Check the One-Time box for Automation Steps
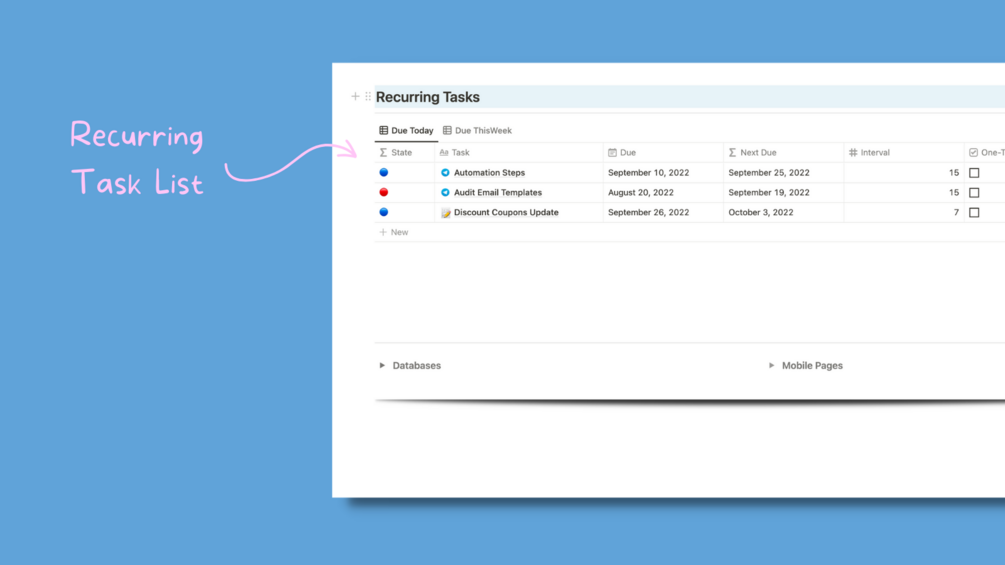The height and width of the screenshot is (565, 1005). click(x=974, y=173)
